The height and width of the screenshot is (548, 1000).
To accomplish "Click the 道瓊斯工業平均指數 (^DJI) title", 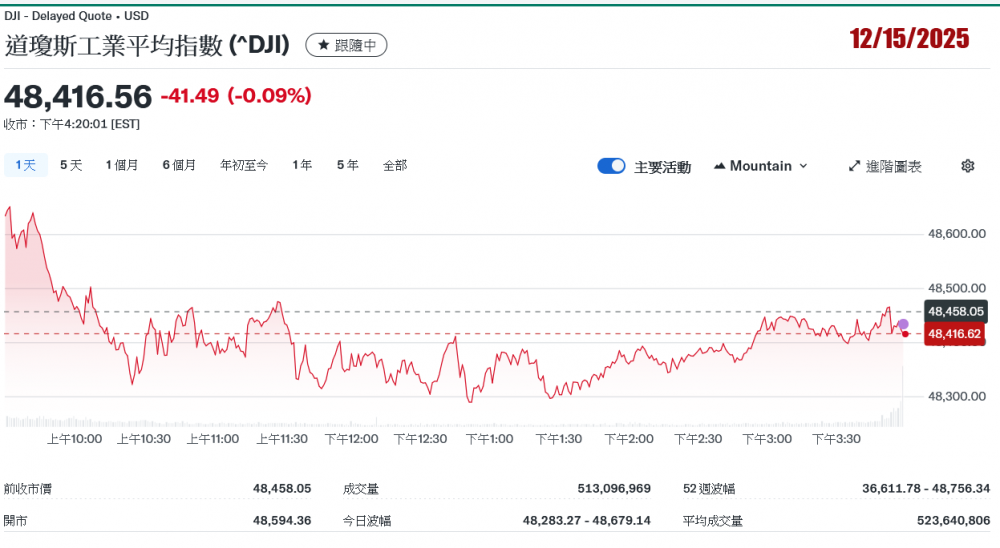I will [148, 45].
